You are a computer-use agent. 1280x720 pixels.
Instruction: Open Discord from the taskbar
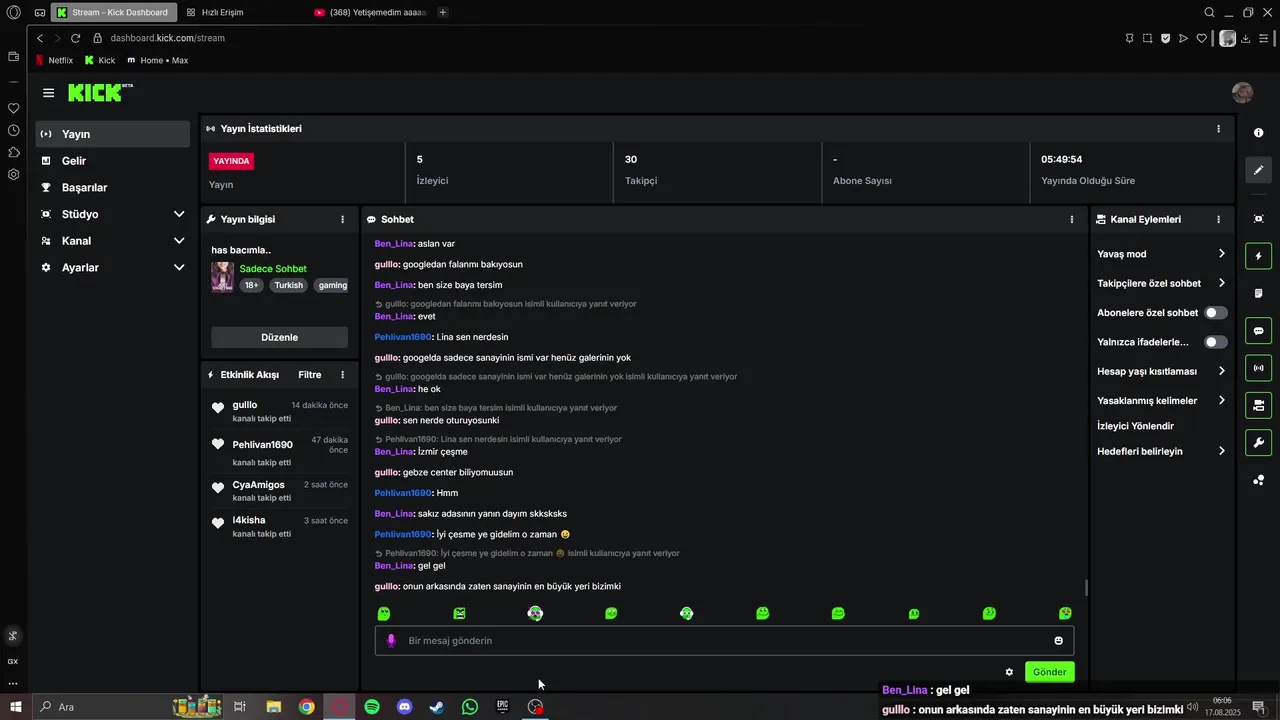coord(404,707)
